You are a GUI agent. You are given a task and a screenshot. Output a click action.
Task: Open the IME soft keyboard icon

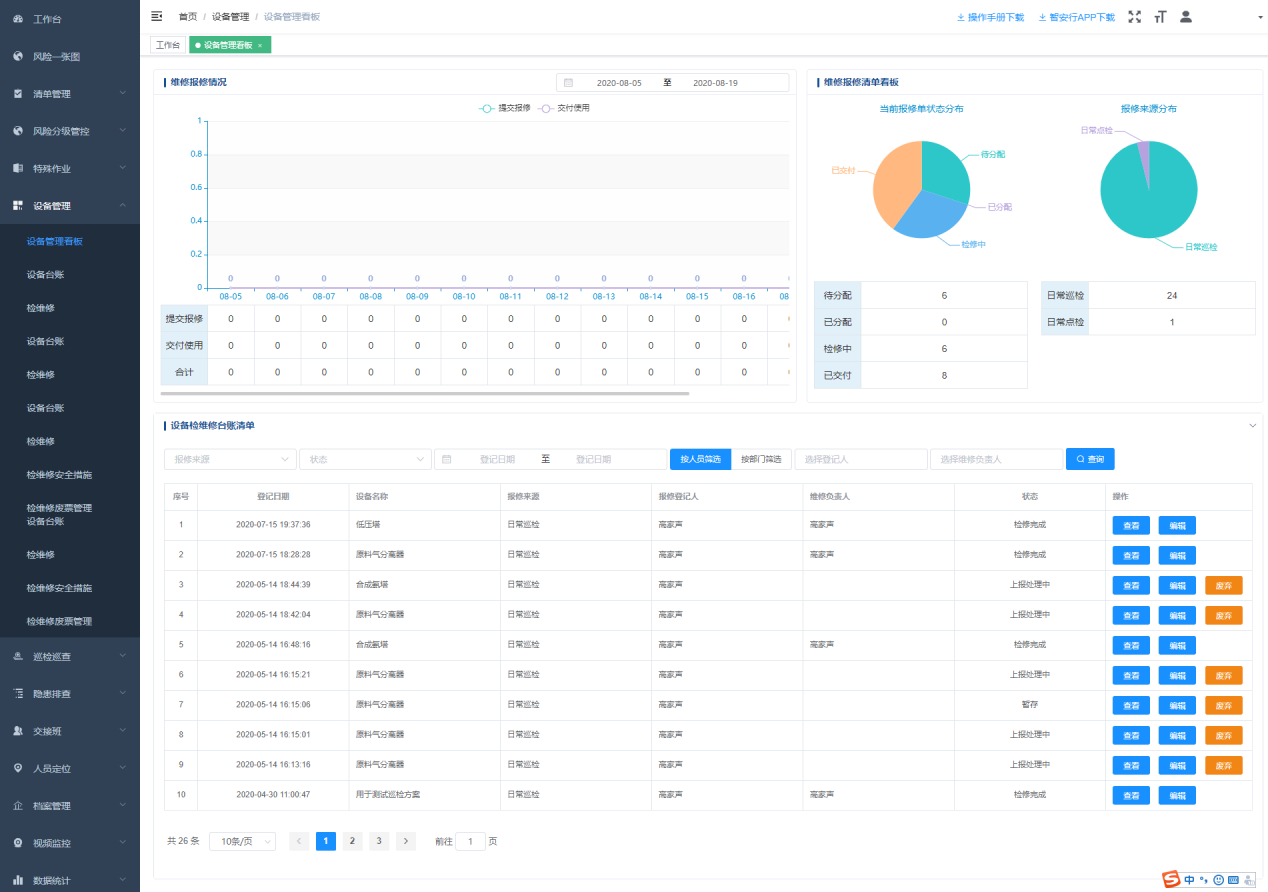tap(1233, 880)
